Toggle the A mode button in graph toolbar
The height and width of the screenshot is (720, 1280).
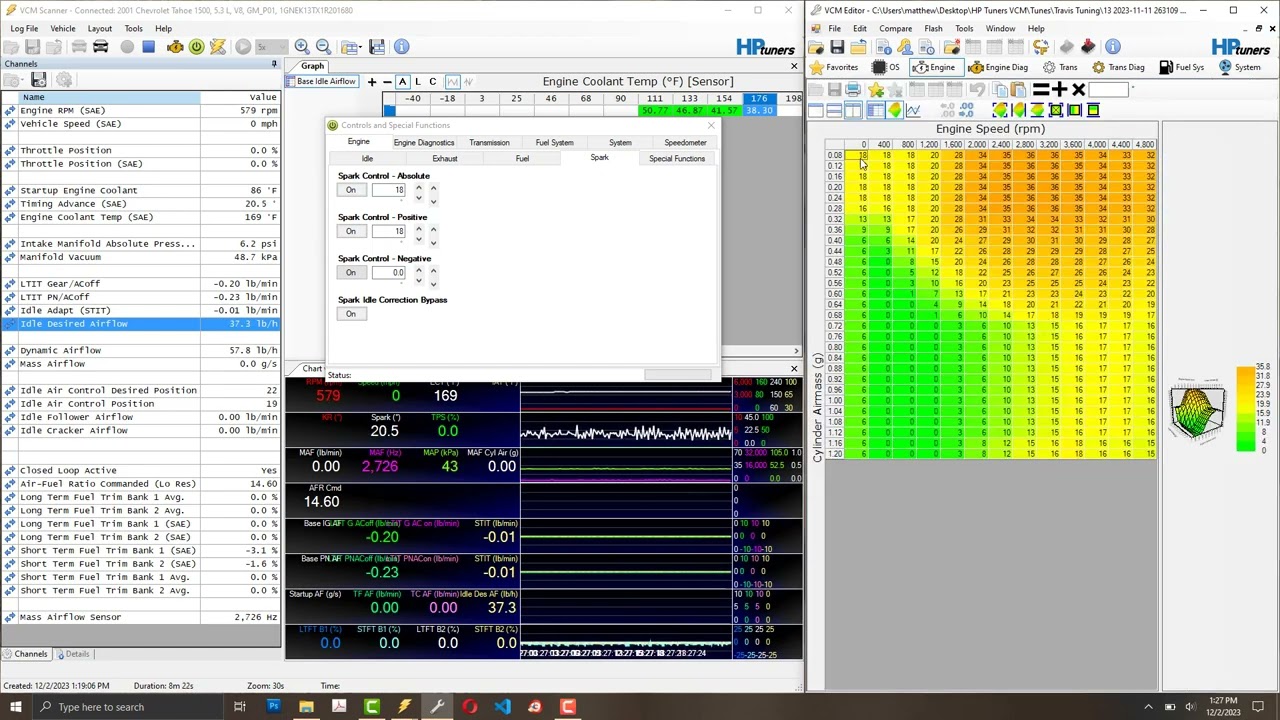pos(403,82)
